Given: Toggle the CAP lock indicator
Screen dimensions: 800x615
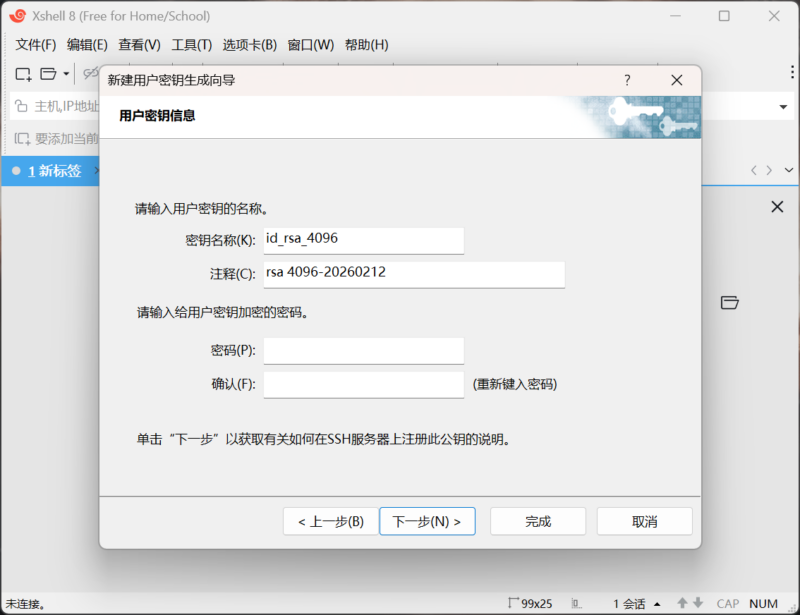Looking at the screenshot, I should click(x=728, y=603).
